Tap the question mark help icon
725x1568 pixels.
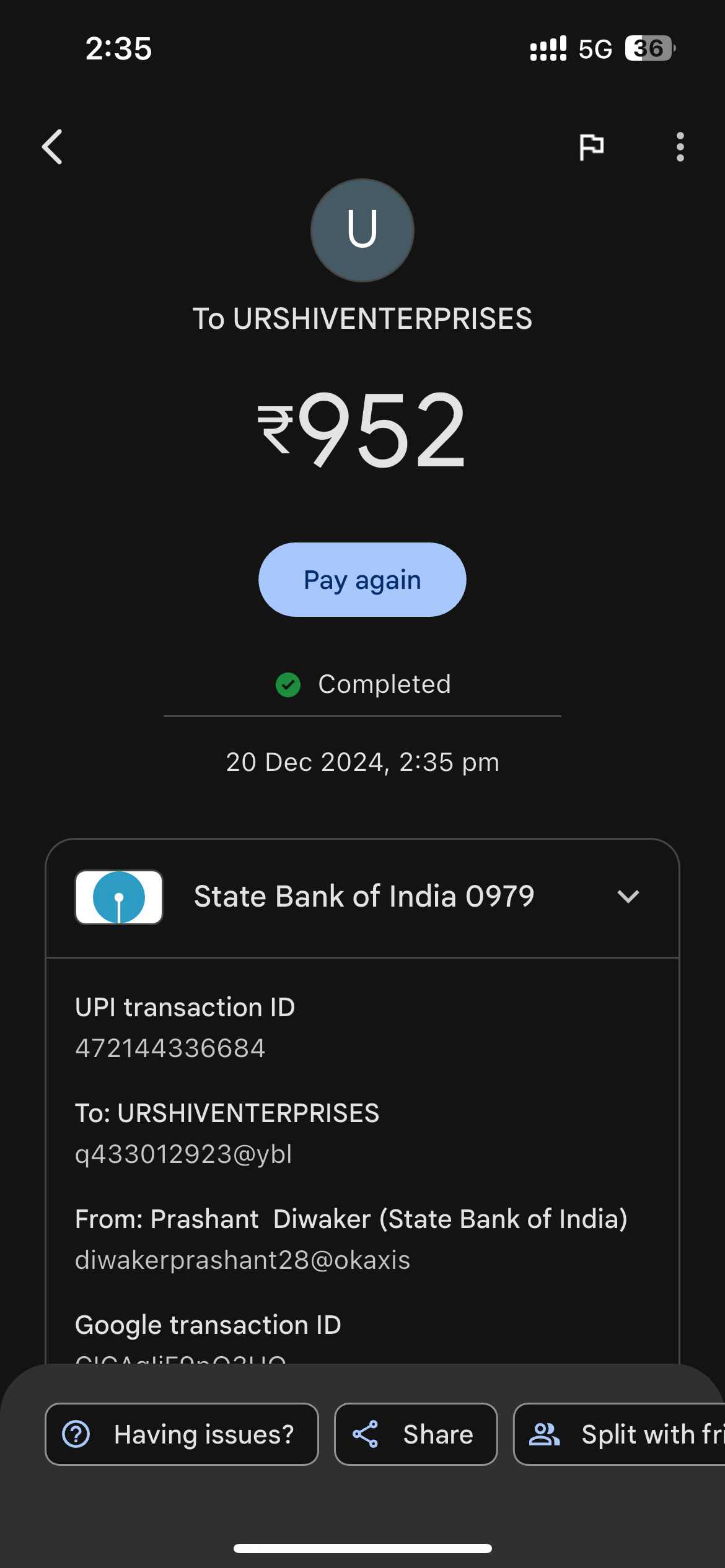[76, 1434]
